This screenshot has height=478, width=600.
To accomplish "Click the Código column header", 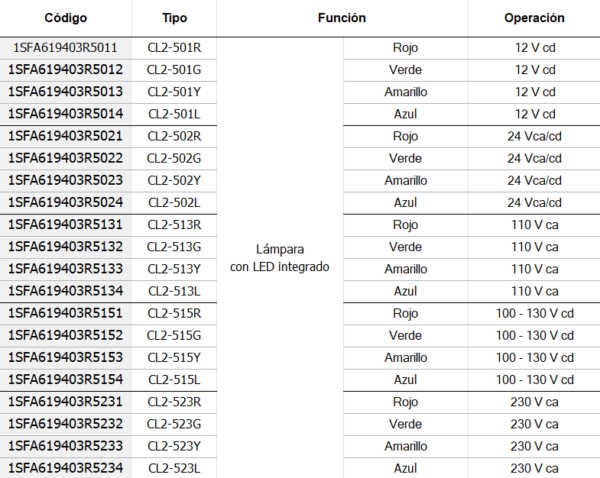I will click(x=65, y=18).
